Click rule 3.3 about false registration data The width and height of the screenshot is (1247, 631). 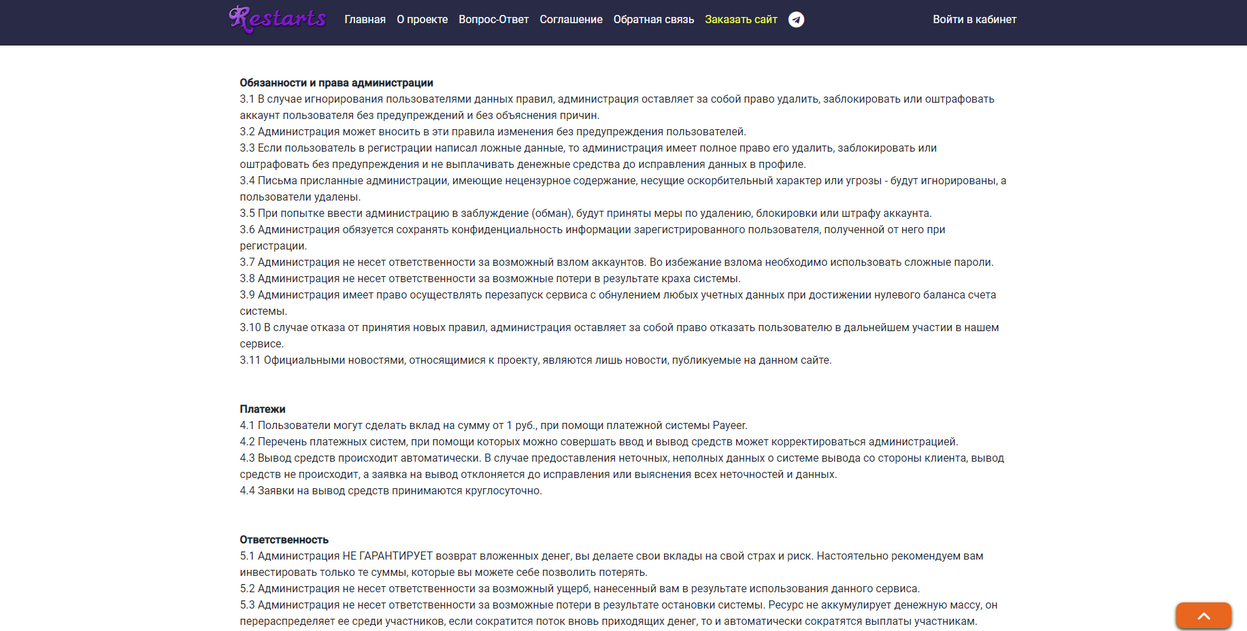[588, 156]
